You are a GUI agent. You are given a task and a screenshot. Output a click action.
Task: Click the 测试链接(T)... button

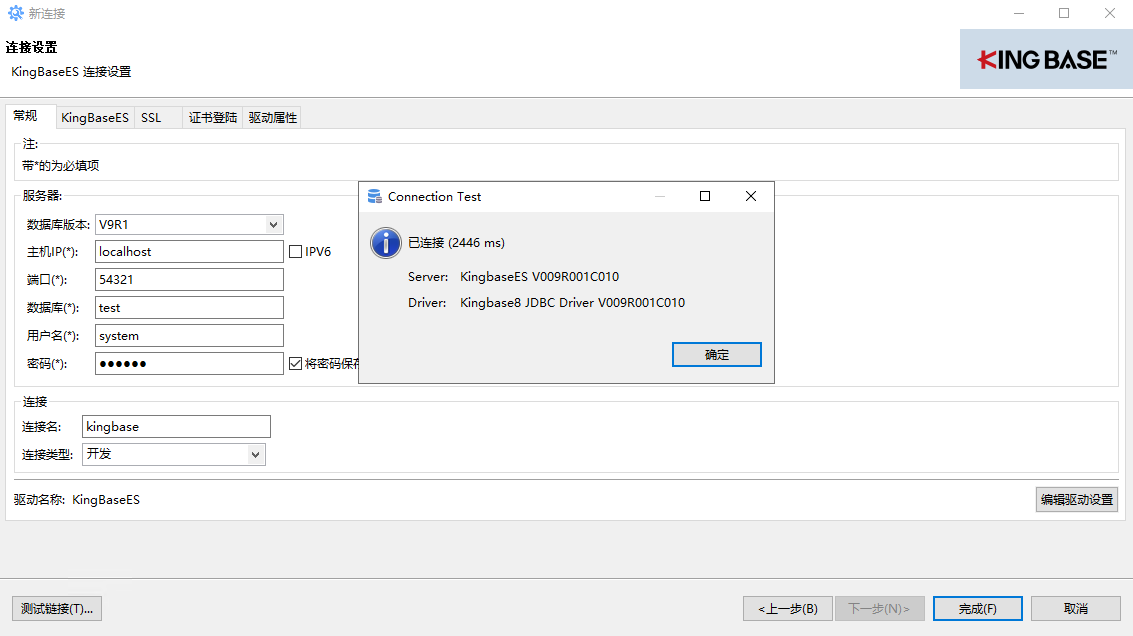pos(57,609)
